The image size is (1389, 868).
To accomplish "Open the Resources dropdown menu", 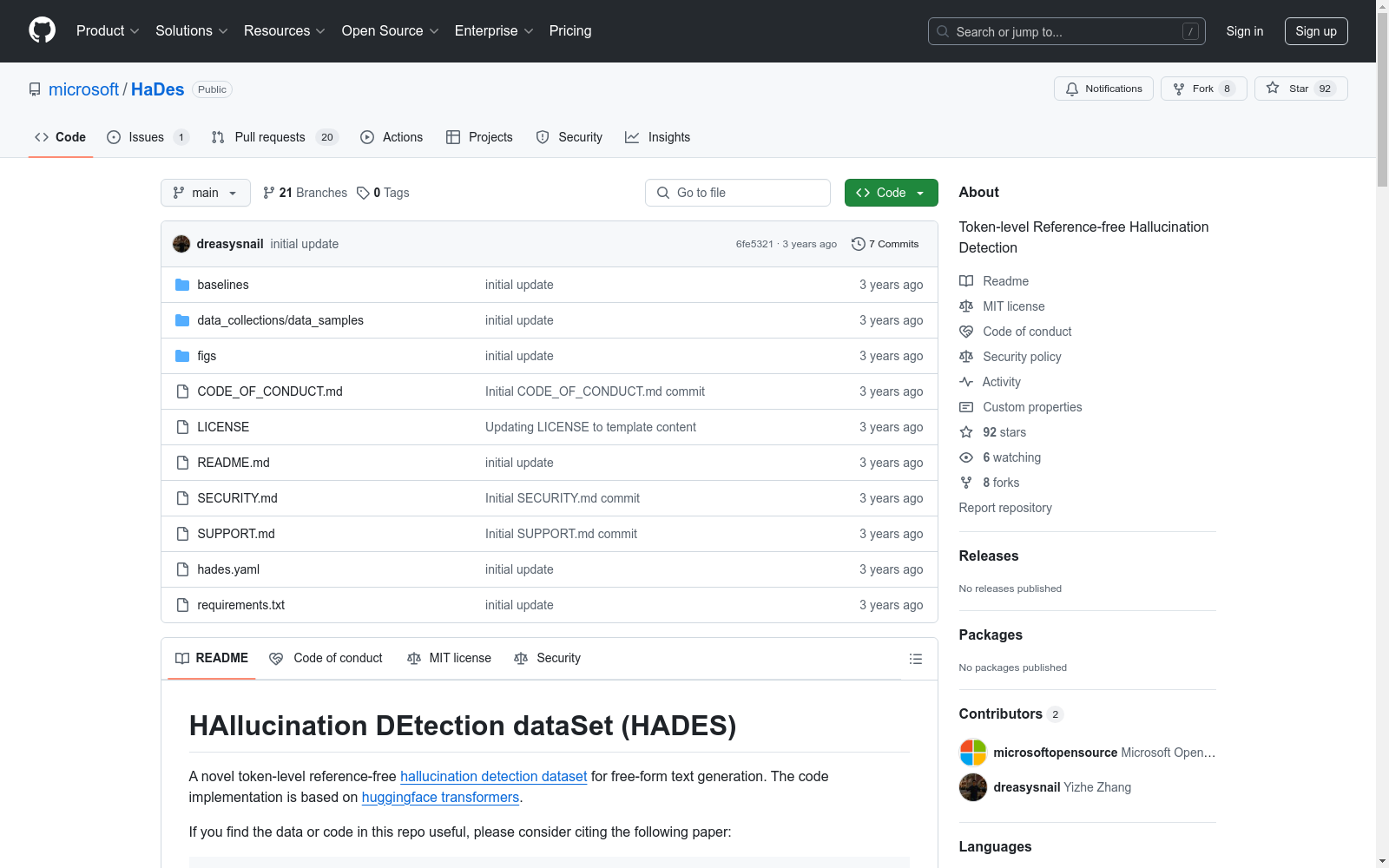I will point(285,30).
